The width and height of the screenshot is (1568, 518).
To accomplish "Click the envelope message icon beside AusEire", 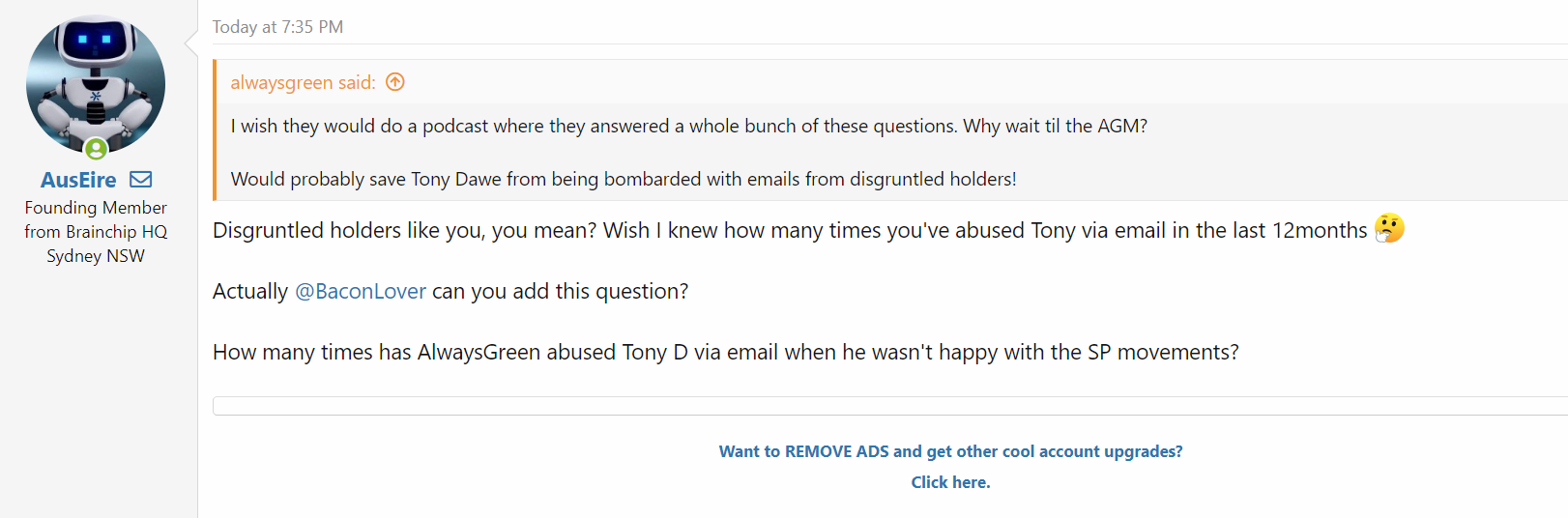I will (141, 180).
